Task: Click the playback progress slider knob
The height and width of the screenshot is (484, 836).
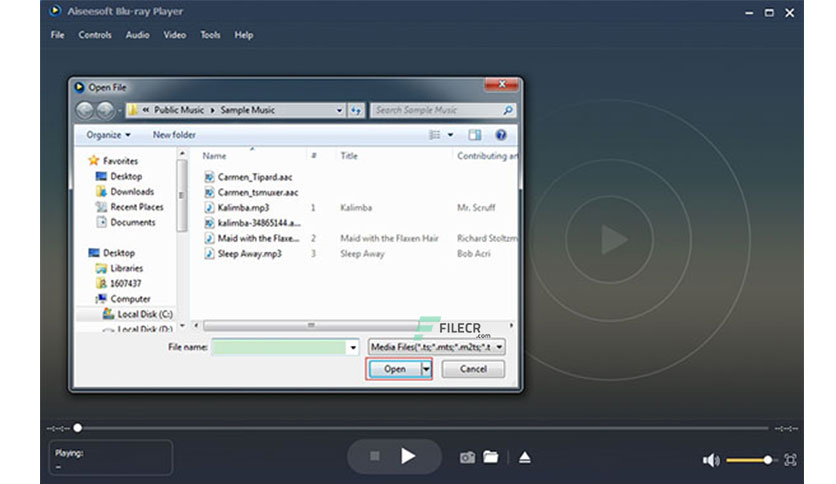Action: click(78, 428)
